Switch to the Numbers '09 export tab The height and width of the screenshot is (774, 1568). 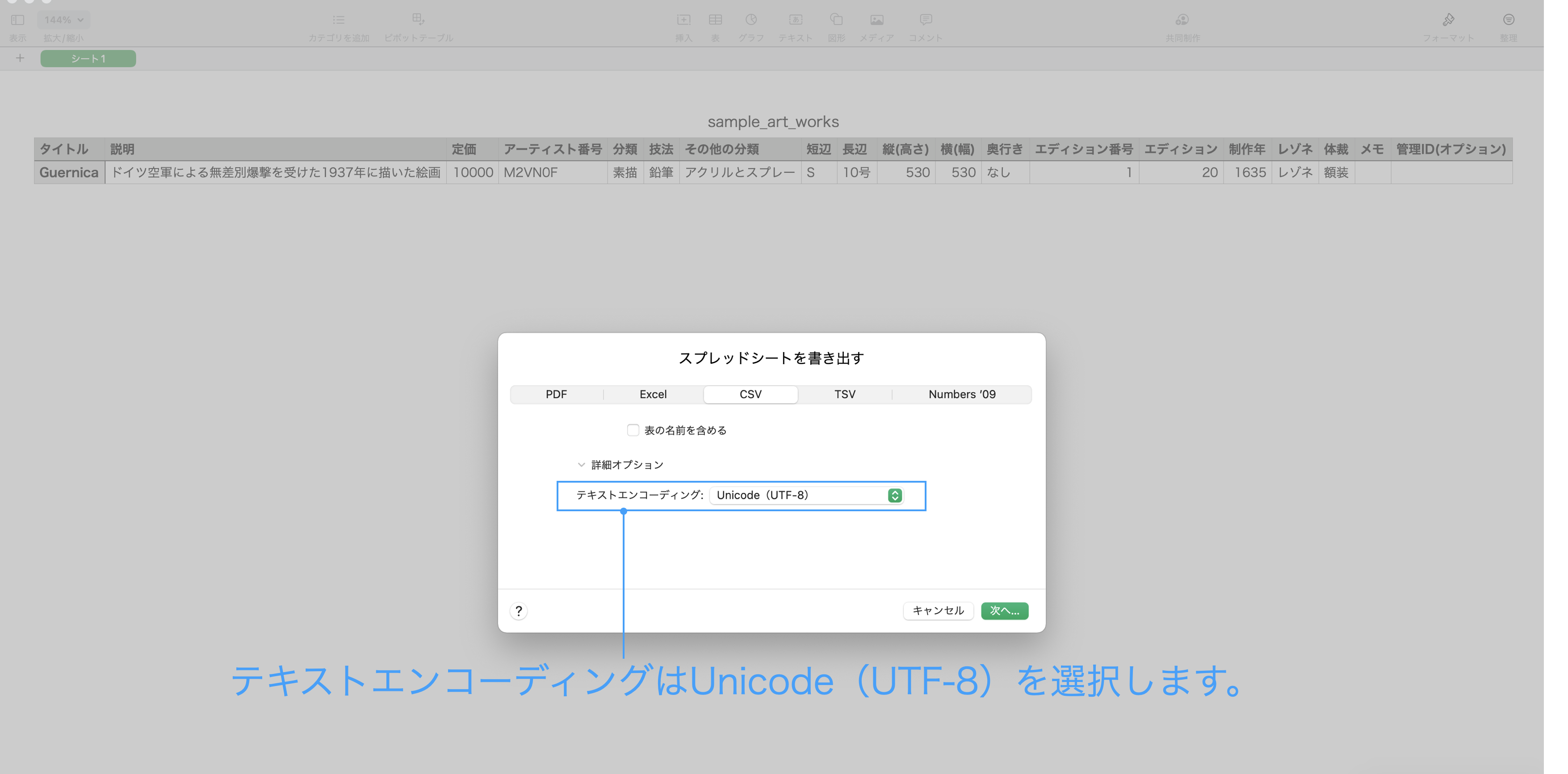pyautogui.click(x=962, y=394)
